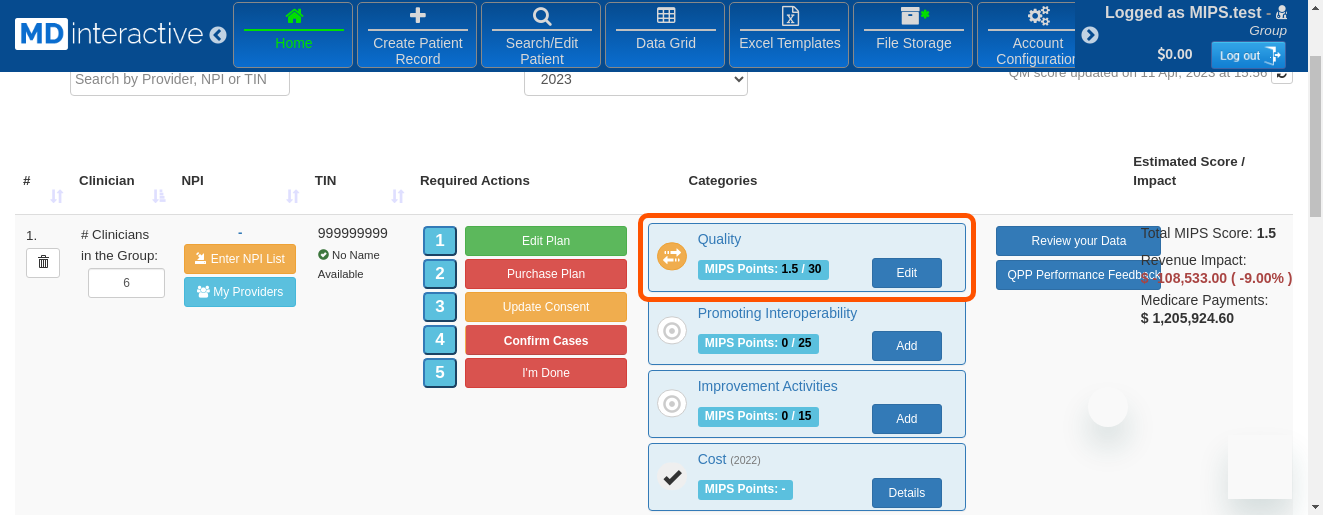Click the Promoting Interoperability target icon
The width and height of the screenshot is (1323, 515).
click(672, 330)
